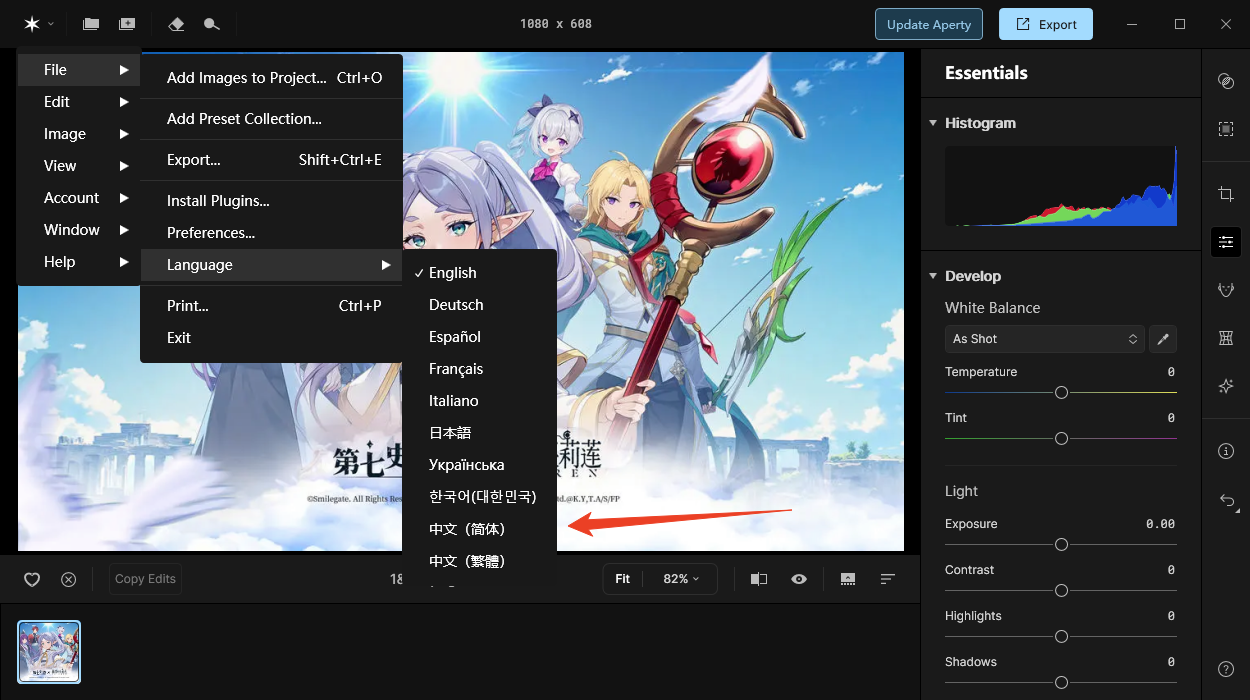Open the info panel icon in sidebar
Viewport: 1250px width, 700px height.
click(x=1226, y=451)
